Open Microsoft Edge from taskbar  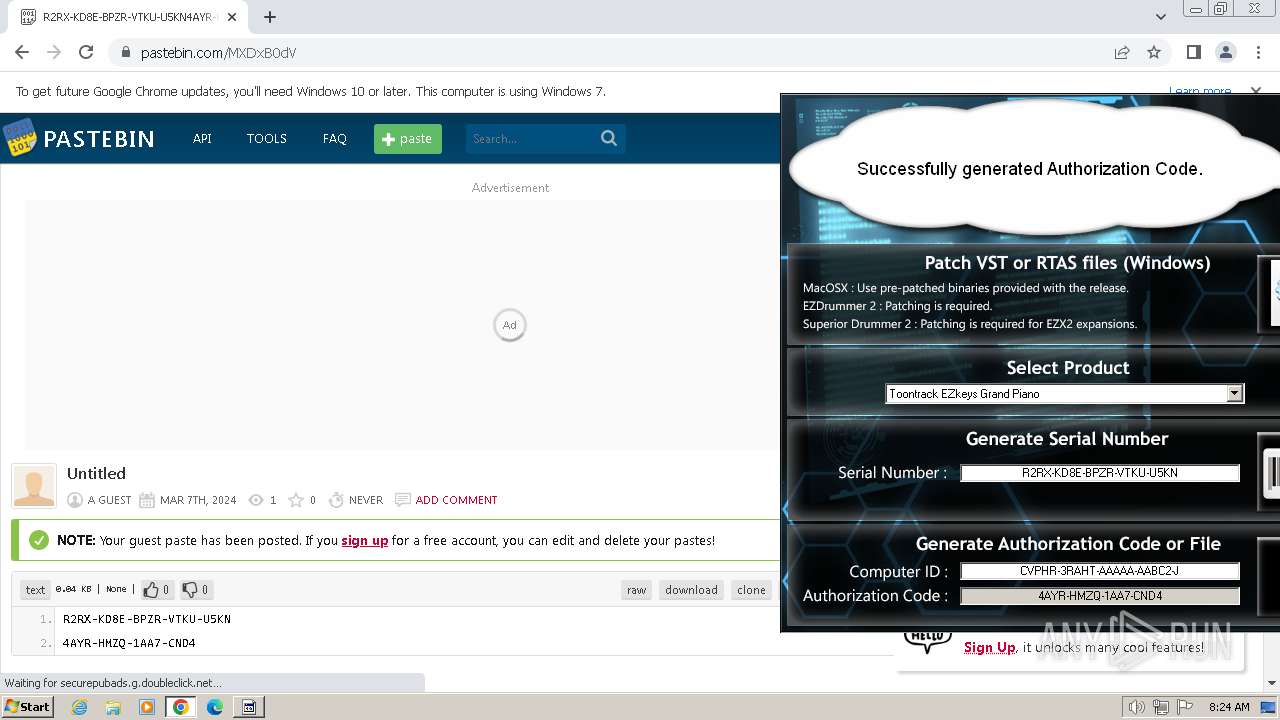pyautogui.click(x=215, y=707)
